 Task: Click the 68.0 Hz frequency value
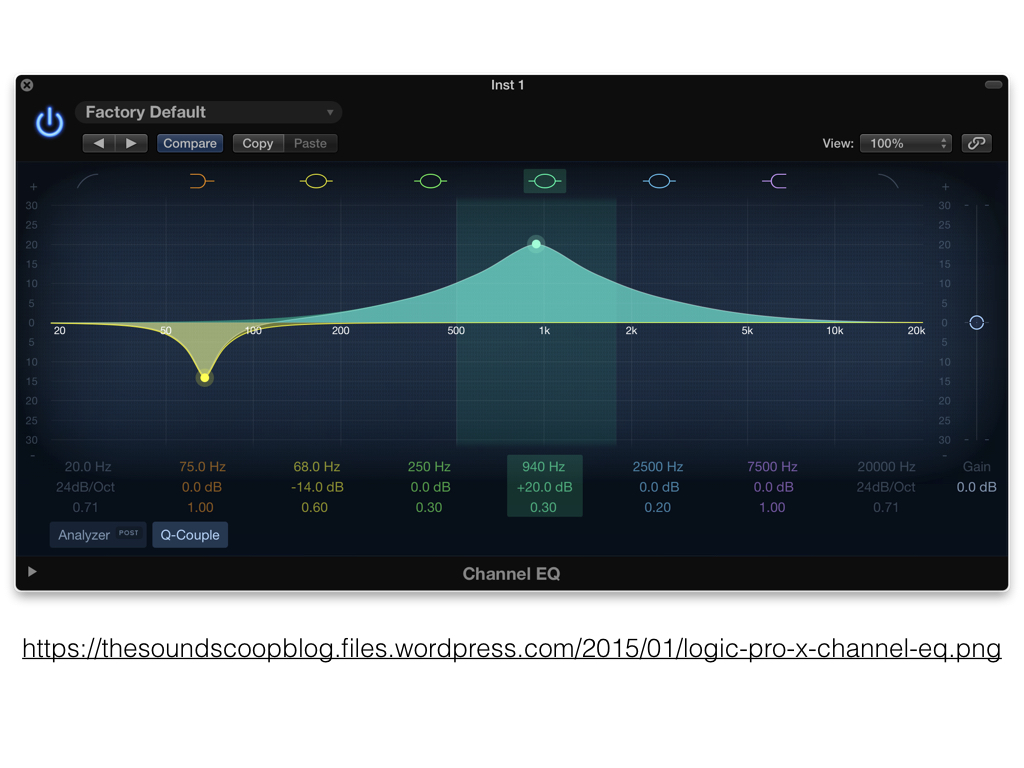click(x=317, y=466)
